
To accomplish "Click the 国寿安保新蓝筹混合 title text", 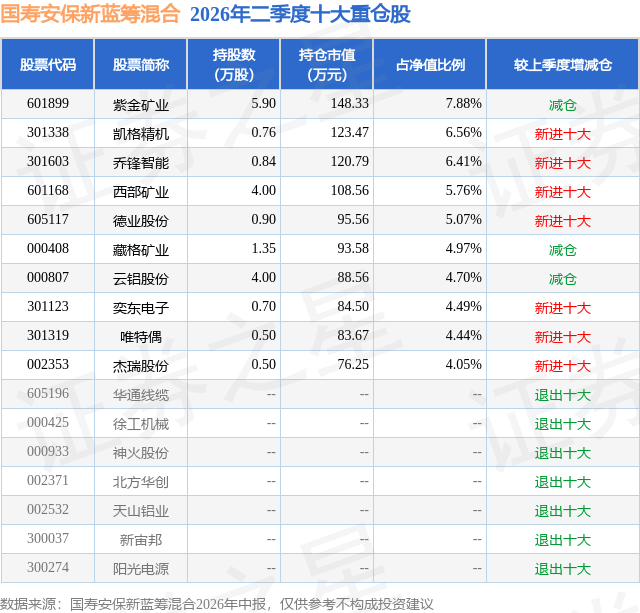I will pos(90,14).
